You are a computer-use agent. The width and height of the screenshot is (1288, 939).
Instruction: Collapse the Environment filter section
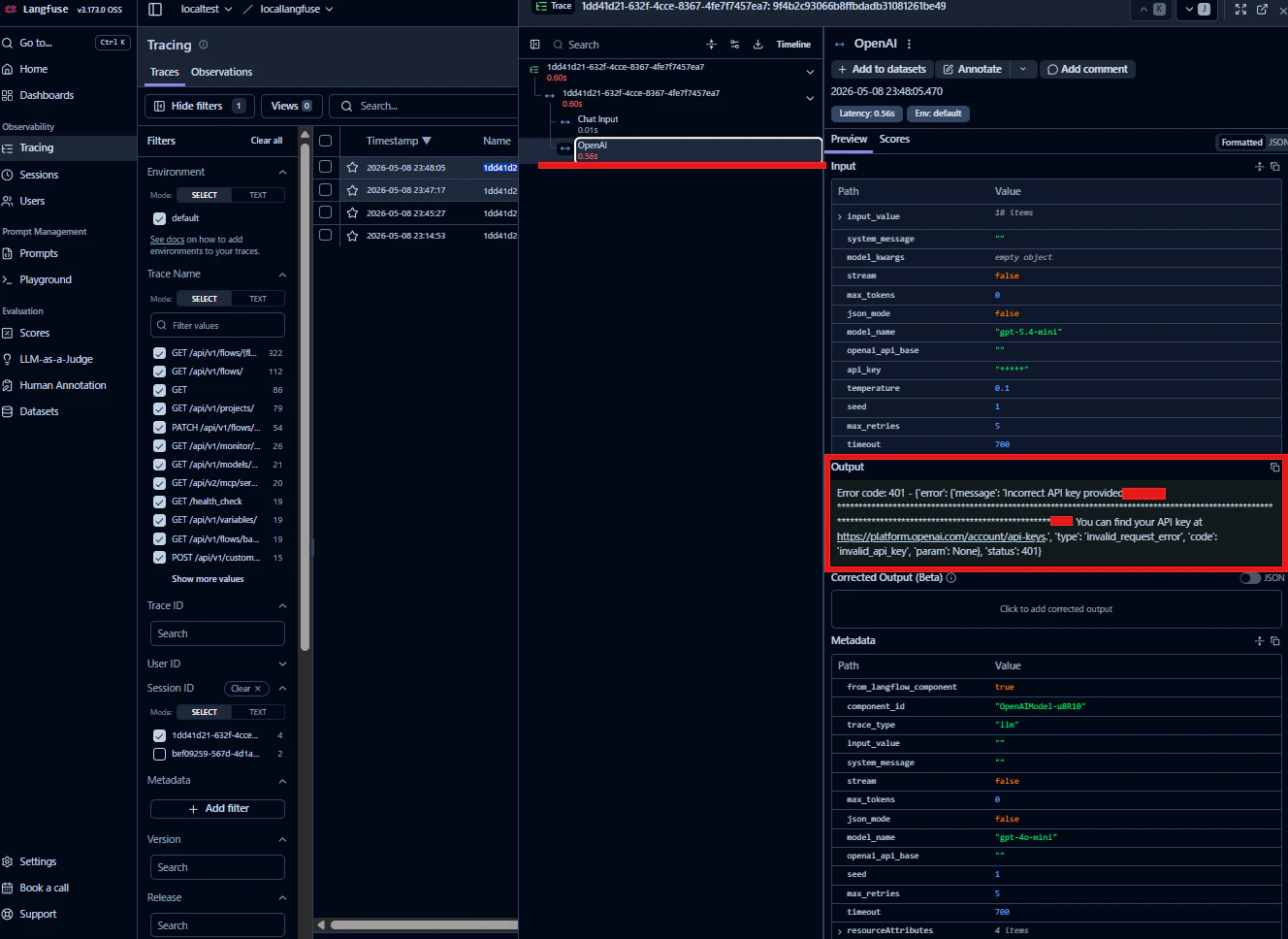[x=282, y=172]
